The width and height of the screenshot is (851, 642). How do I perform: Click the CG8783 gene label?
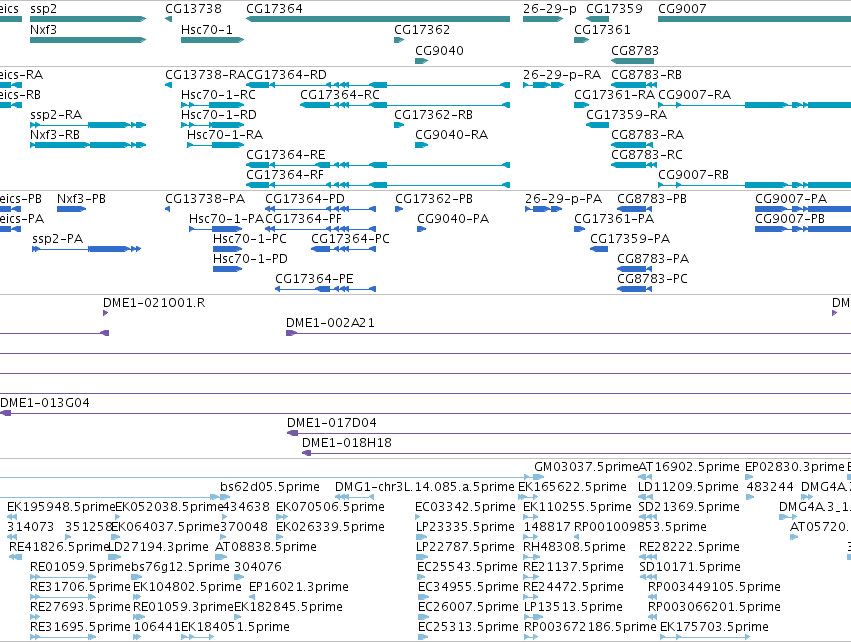634,50
